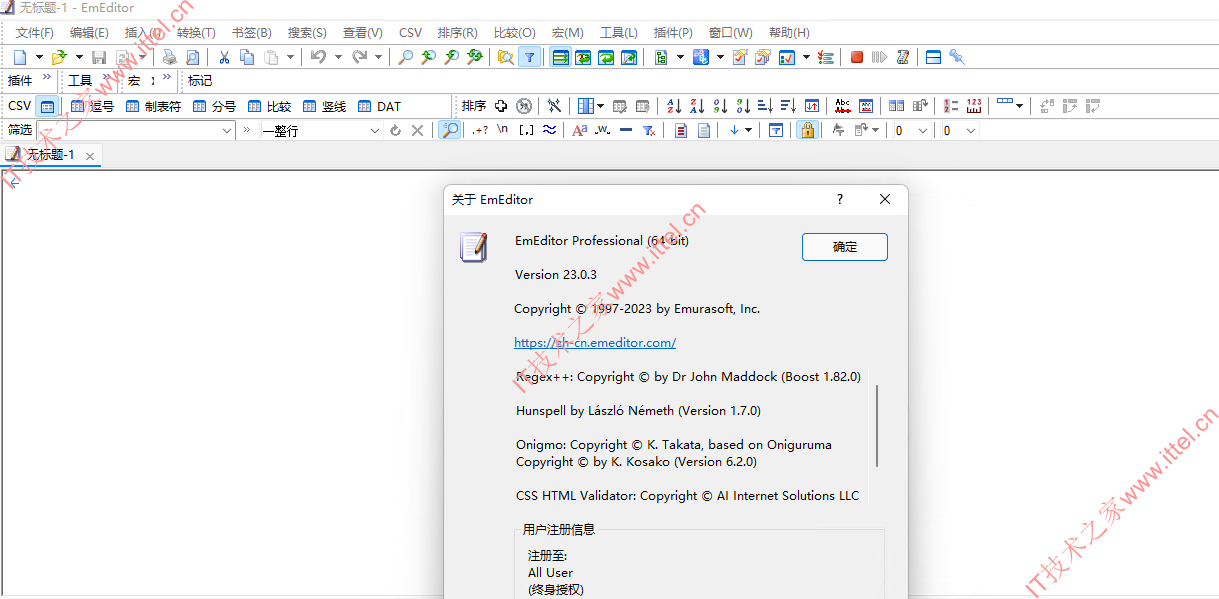Toggle the [,] embedded newlines filter option
The width and height of the screenshot is (1219, 599).
pos(526,130)
